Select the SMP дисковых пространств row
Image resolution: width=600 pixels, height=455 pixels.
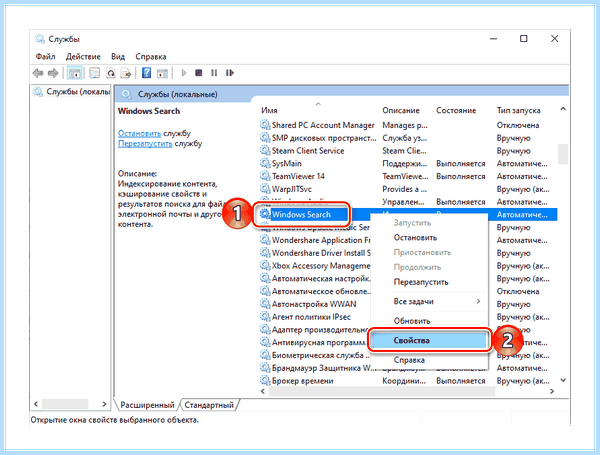click(408, 138)
